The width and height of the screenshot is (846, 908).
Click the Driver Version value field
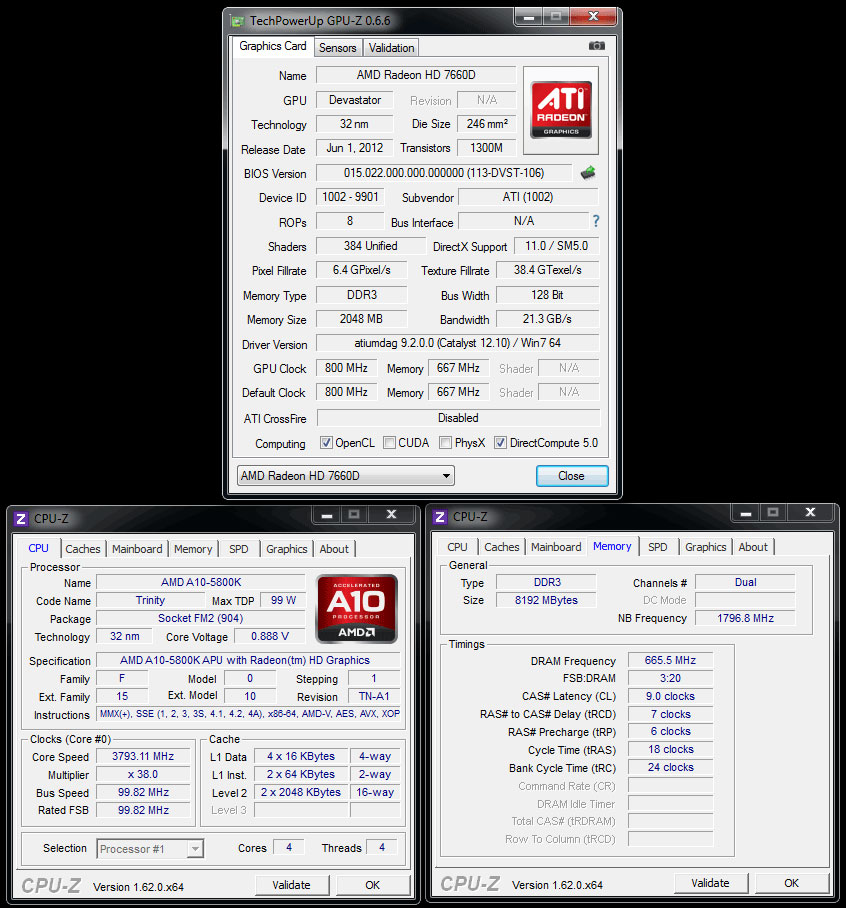click(457, 343)
